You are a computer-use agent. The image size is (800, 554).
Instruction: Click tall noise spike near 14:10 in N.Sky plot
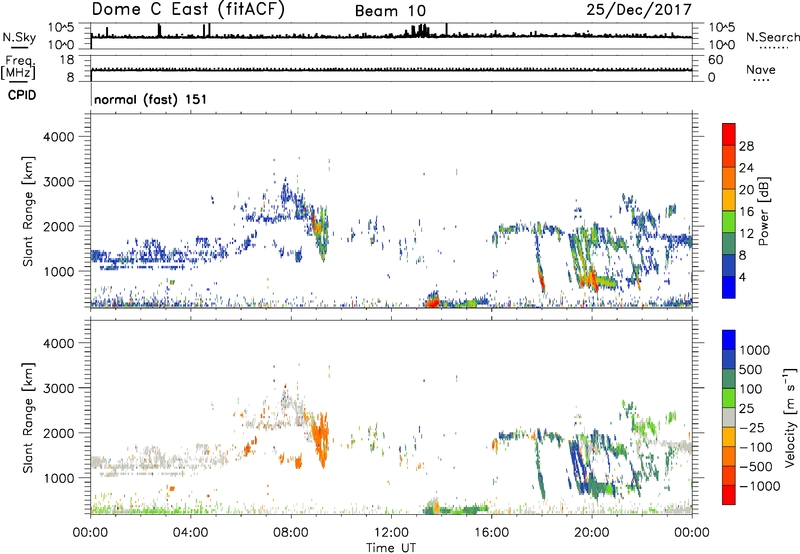tap(447, 30)
